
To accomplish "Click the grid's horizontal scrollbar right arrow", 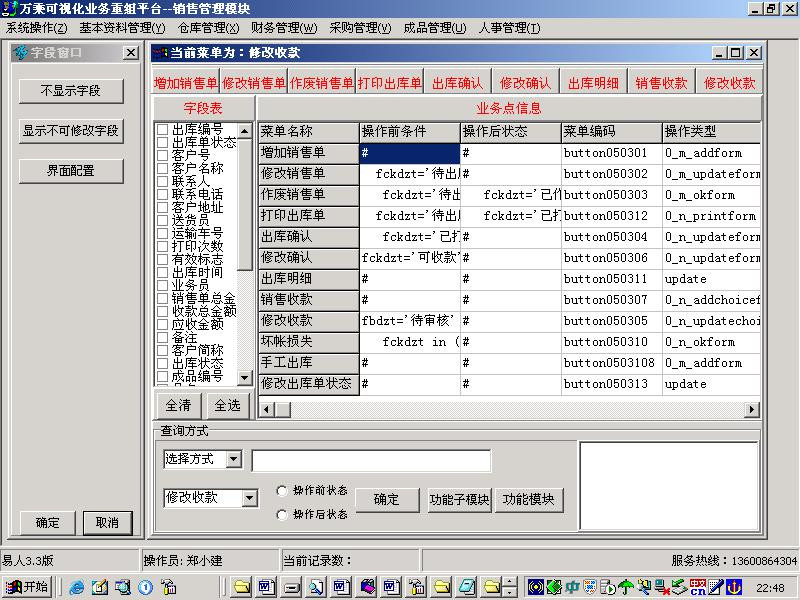I will point(752,409).
